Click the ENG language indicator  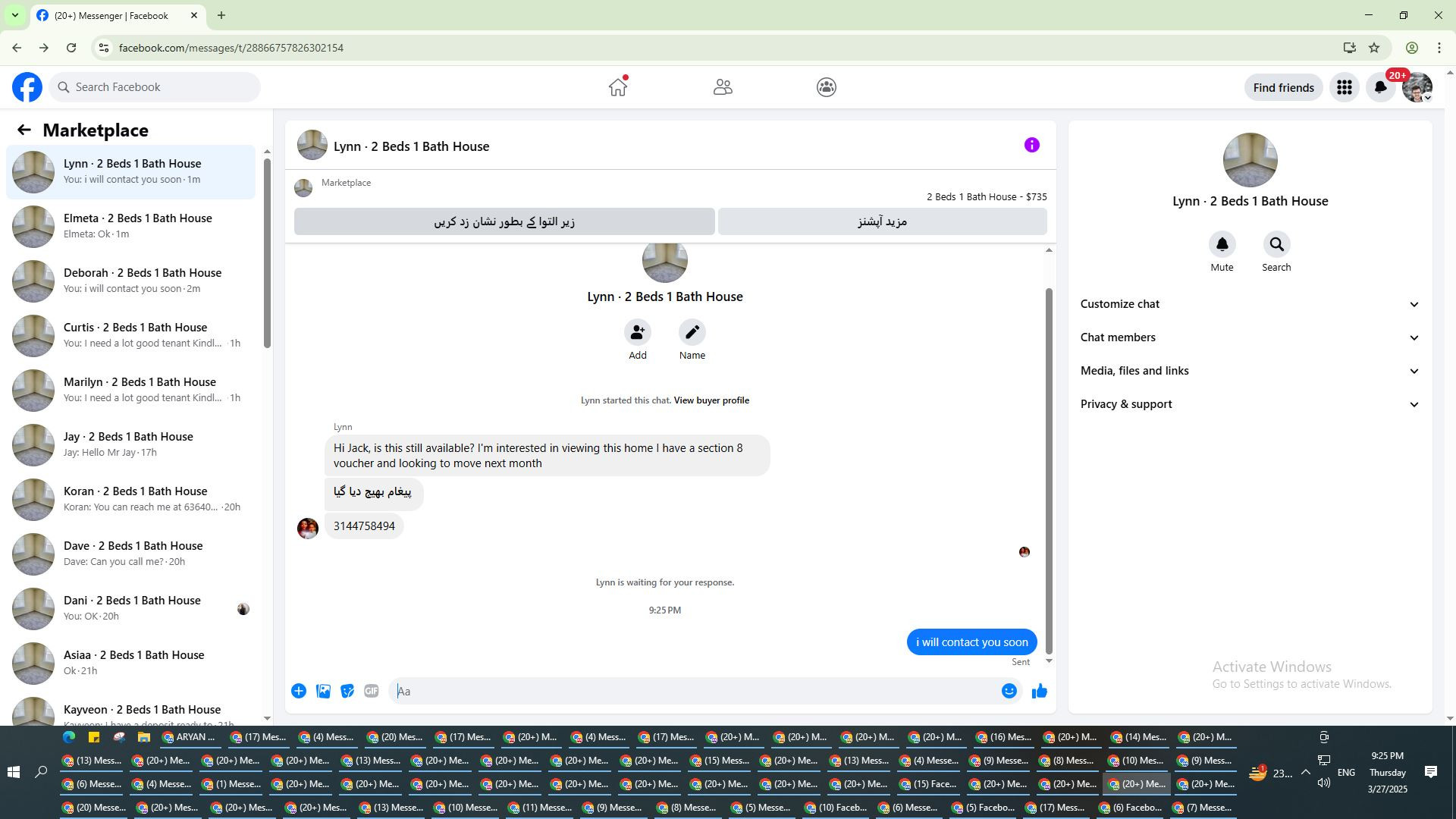click(1346, 773)
